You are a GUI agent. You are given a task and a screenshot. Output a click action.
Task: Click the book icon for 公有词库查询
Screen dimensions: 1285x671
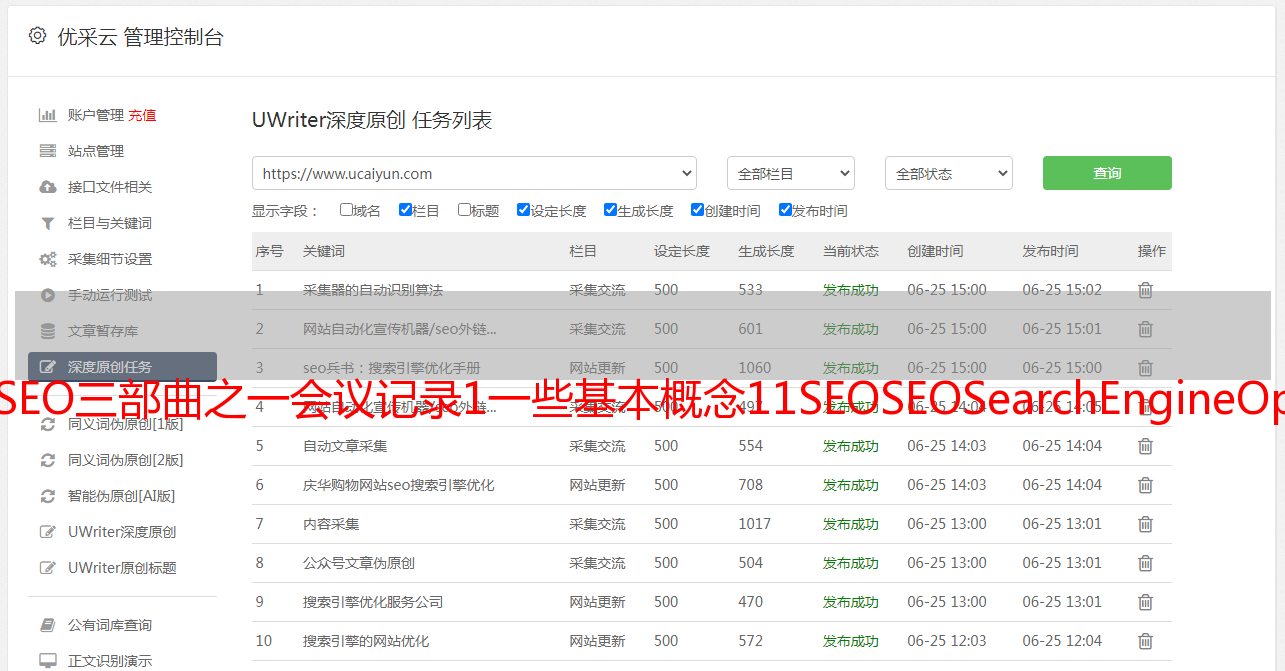(47, 625)
